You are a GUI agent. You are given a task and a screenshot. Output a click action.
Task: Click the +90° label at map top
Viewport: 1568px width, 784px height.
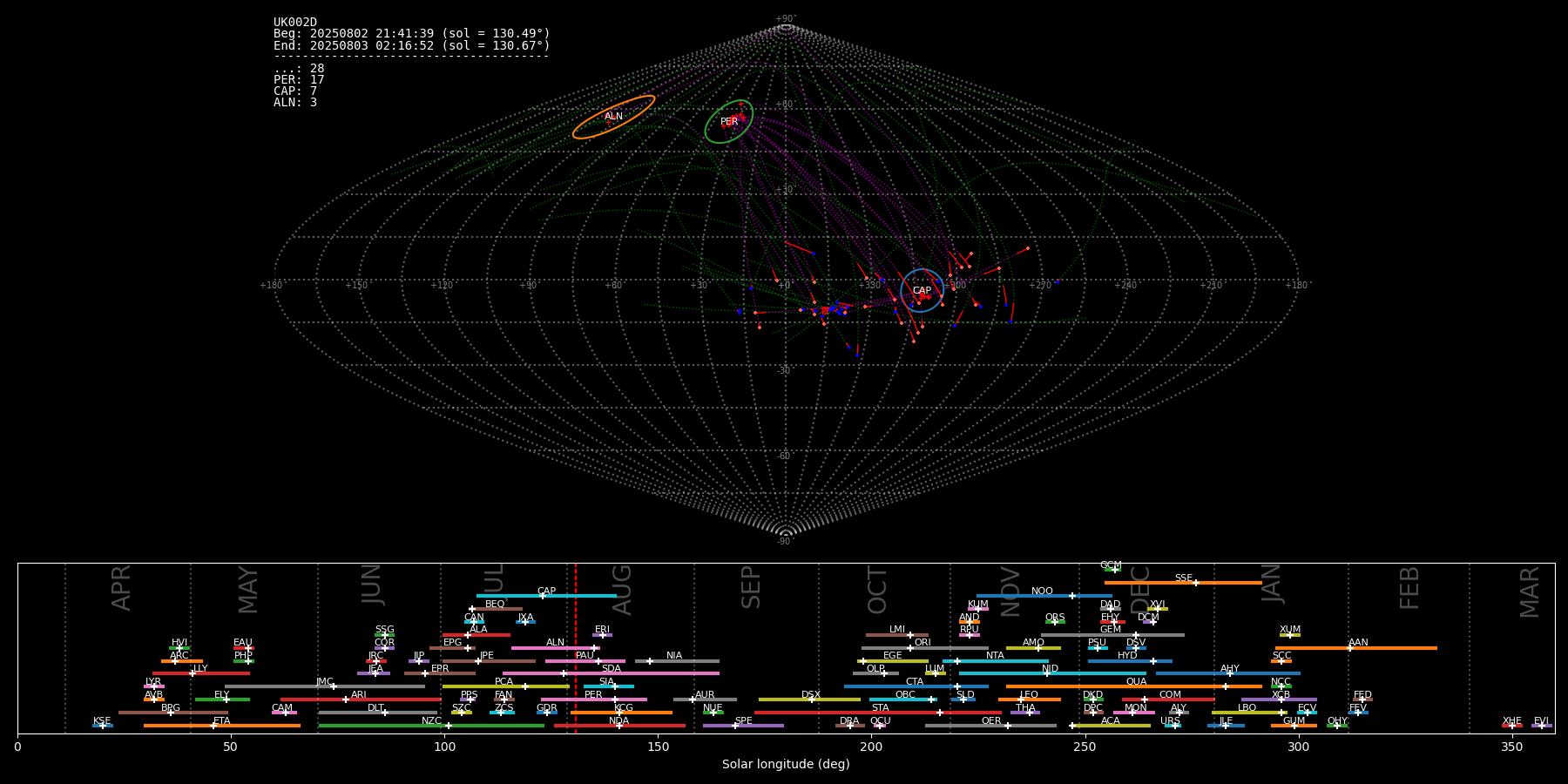click(x=785, y=18)
